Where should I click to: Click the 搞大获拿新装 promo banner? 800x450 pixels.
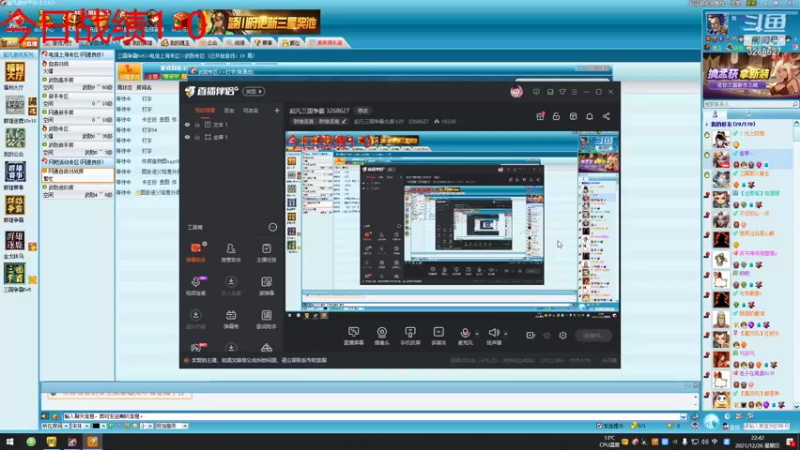pos(751,77)
